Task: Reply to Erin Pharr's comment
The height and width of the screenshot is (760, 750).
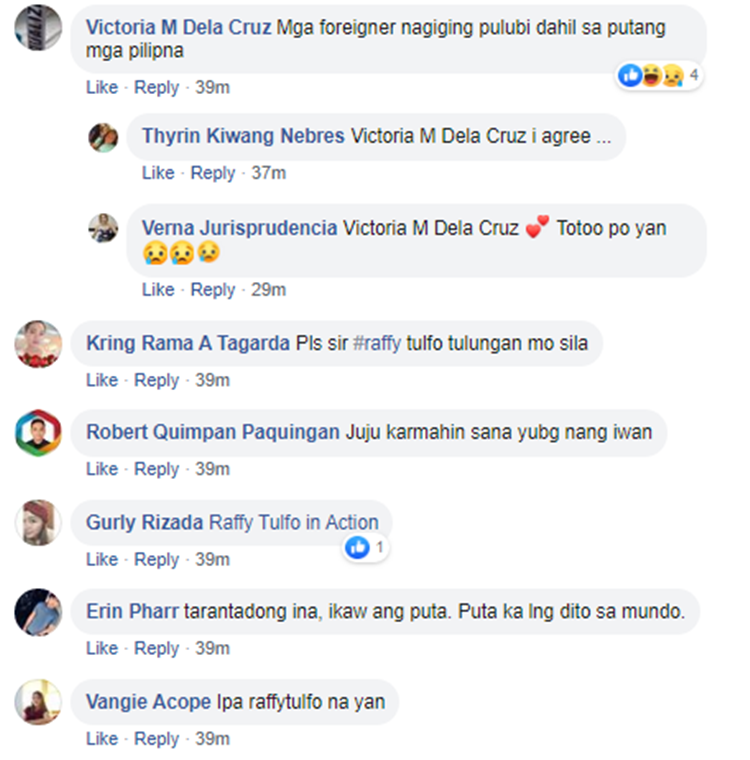Action: (x=156, y=648)
